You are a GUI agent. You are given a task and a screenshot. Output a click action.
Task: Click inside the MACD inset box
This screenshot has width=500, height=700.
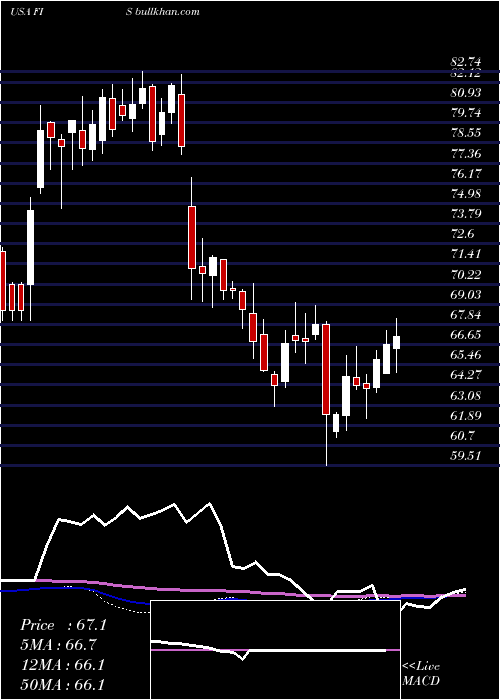pos(275,650)
